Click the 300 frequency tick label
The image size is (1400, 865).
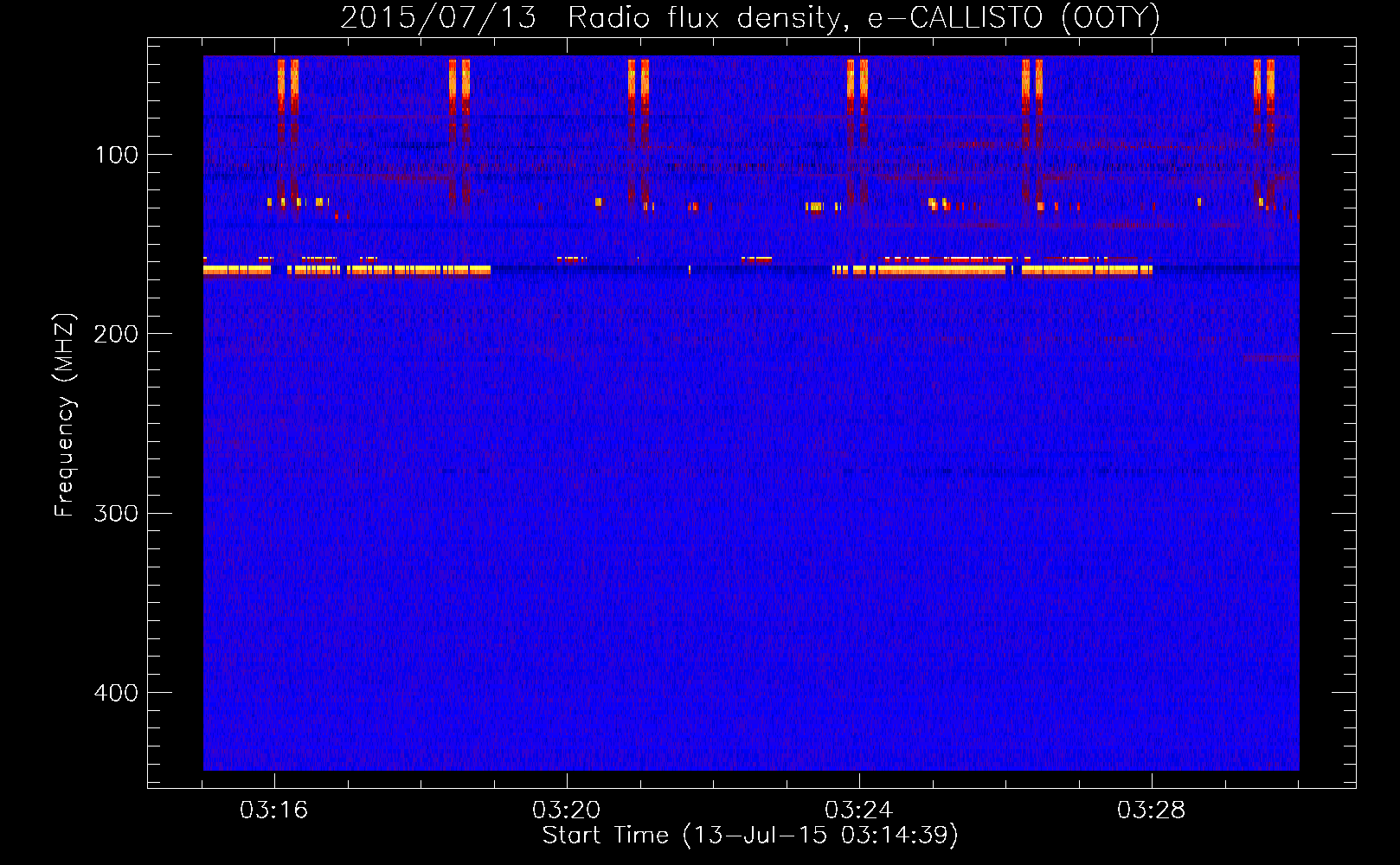click(x=116, y=513)
